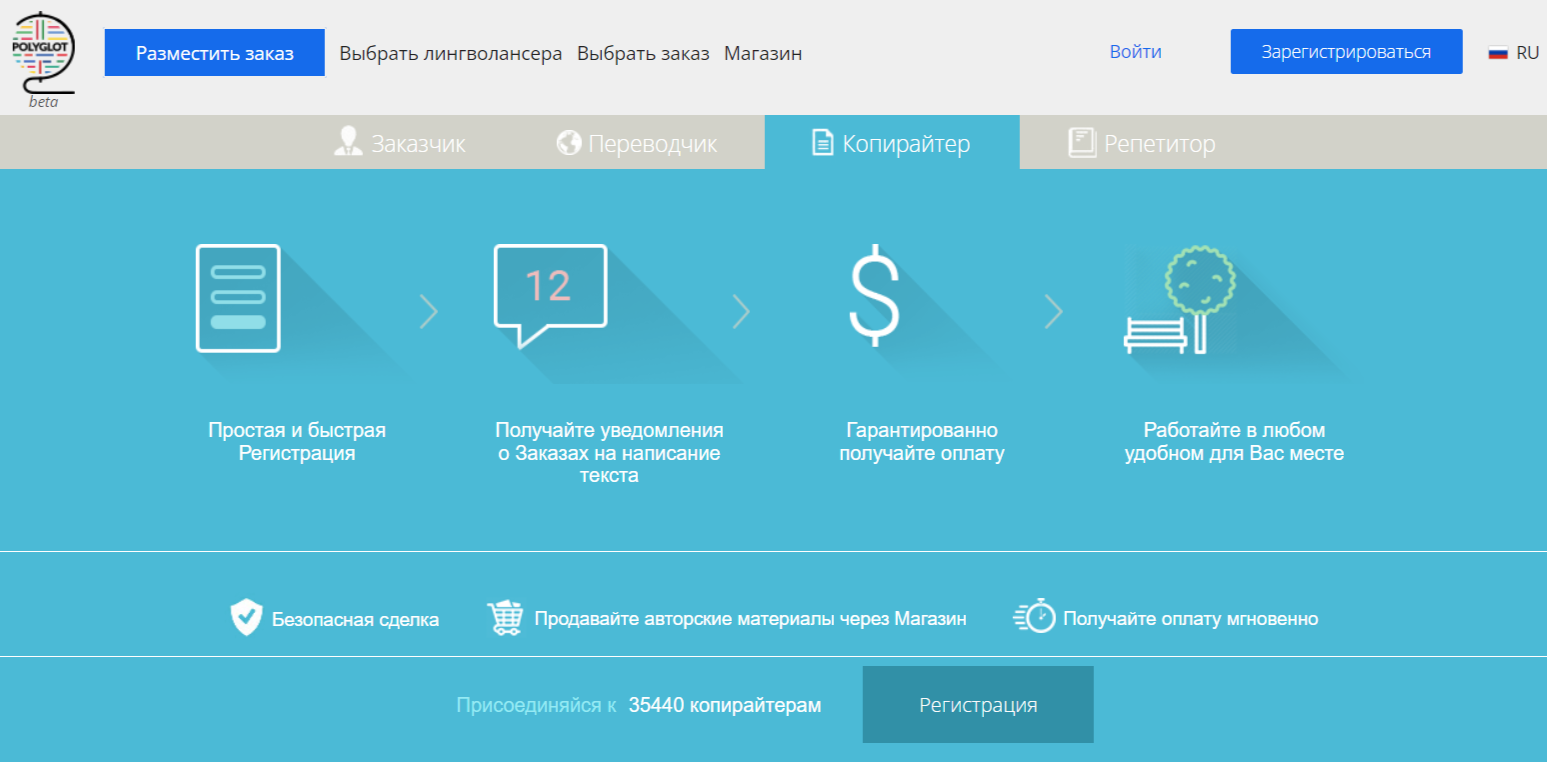The width and height of the screenshot is (1547, 762).
Task: Open the Войти login link
Action: (x=1135, y=52)
